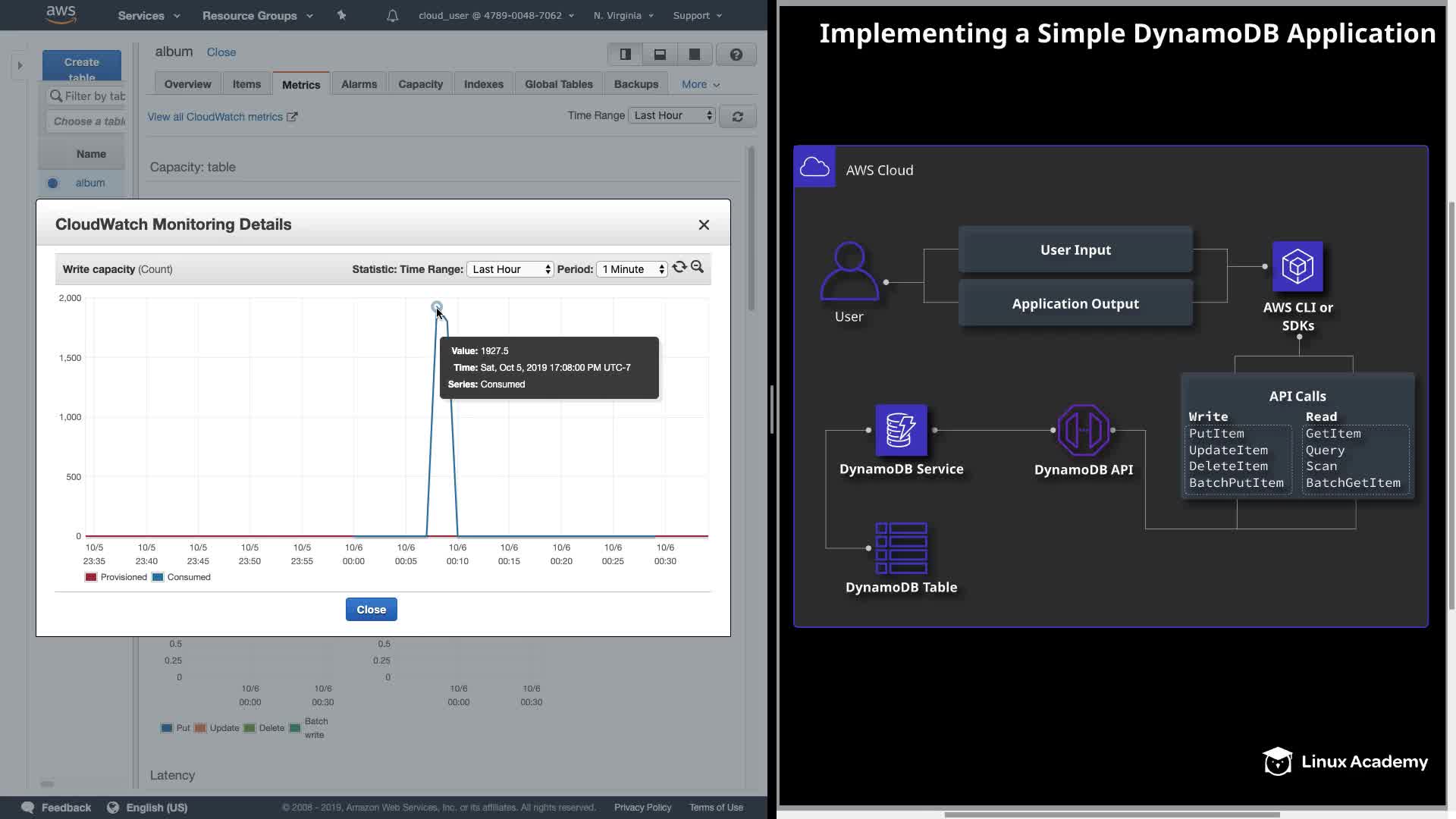The height and width of the screenshot is (819, 1456).
Task: Select the album table radio button
Action: pos(52,183)
